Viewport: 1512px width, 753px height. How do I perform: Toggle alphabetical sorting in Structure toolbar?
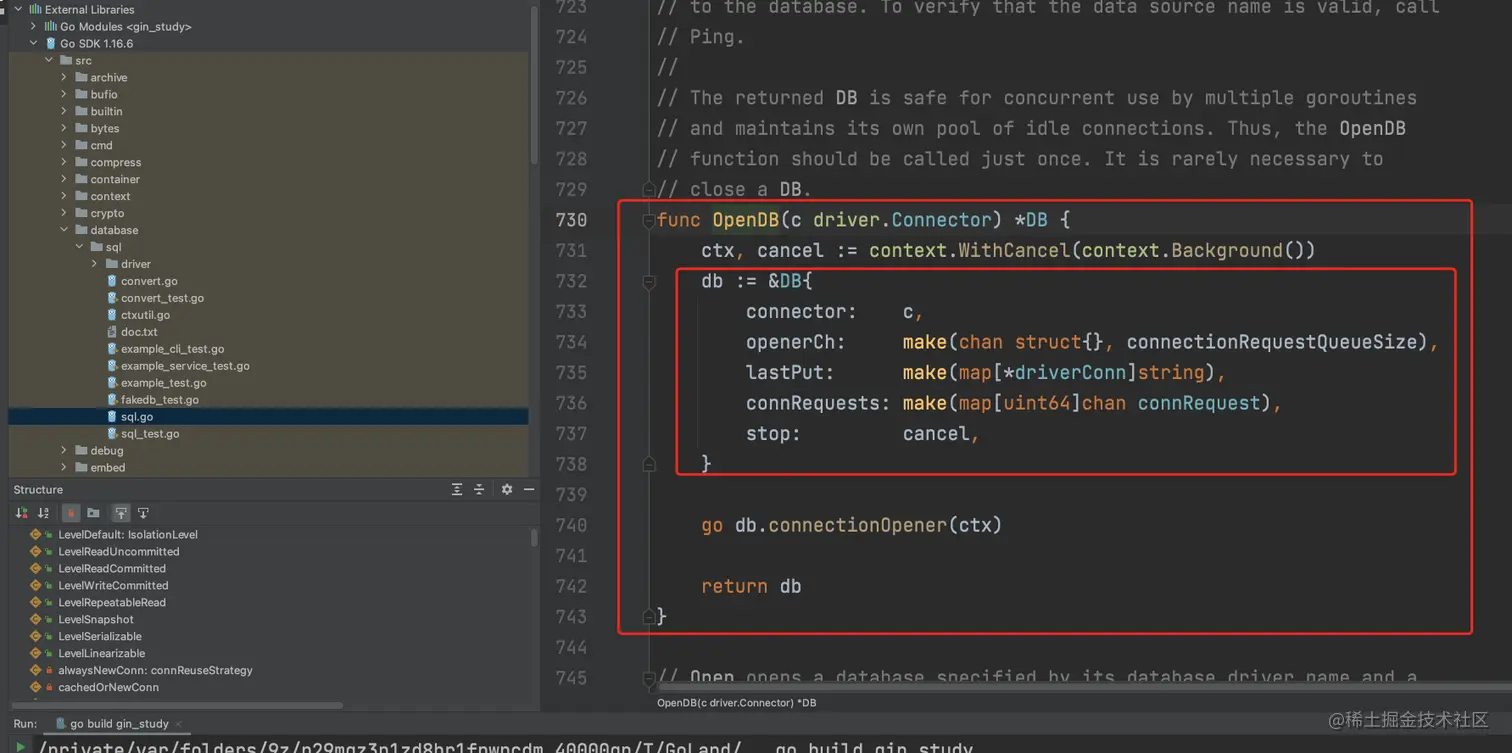(43, 513)
